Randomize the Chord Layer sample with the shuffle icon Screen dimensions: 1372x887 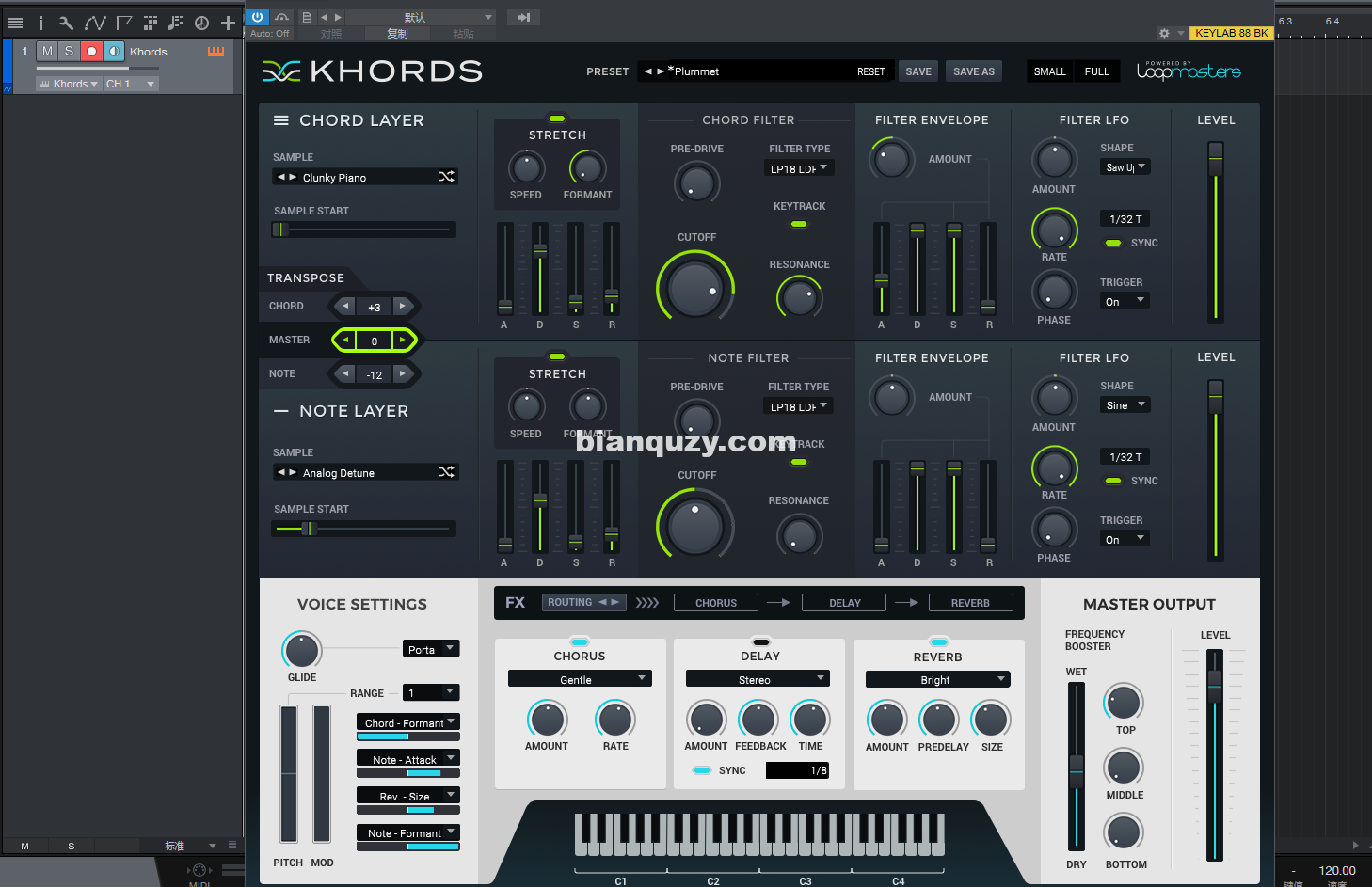447,176
